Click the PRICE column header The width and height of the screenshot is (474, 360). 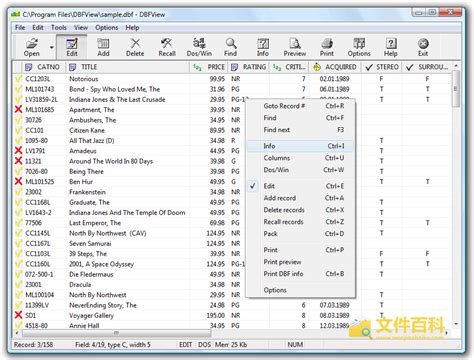209,67
